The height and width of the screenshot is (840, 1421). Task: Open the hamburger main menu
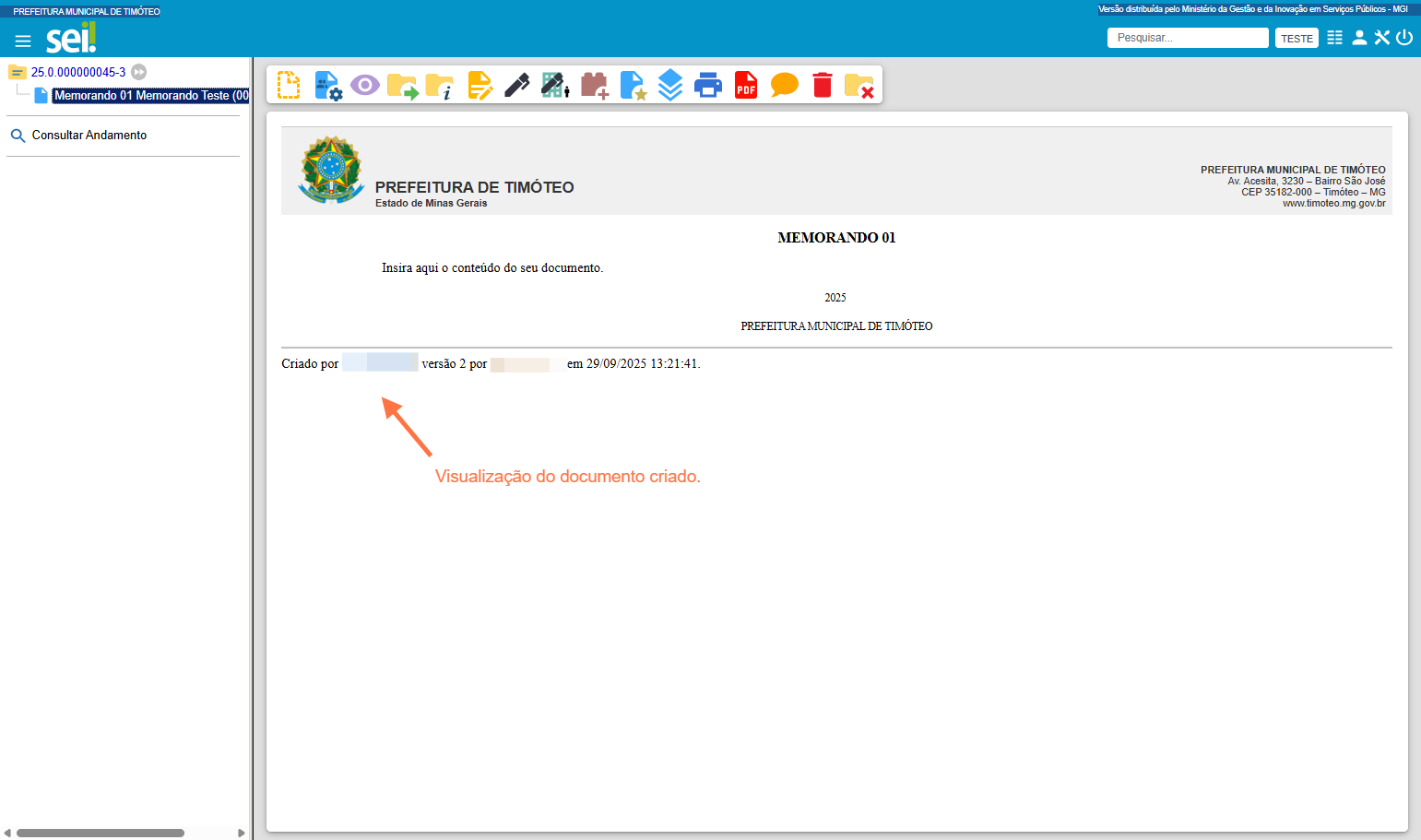[x=23, y=41]
